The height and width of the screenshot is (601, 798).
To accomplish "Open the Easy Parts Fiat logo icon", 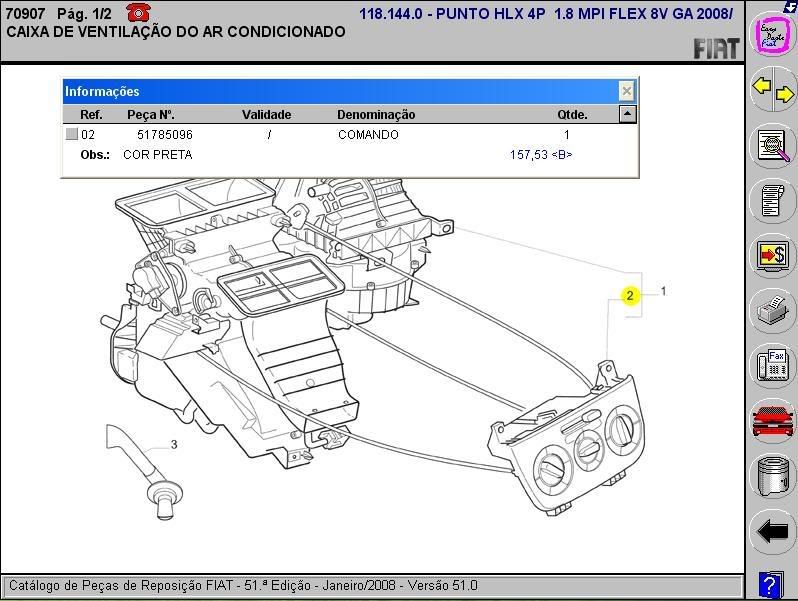I will point(773,34).
